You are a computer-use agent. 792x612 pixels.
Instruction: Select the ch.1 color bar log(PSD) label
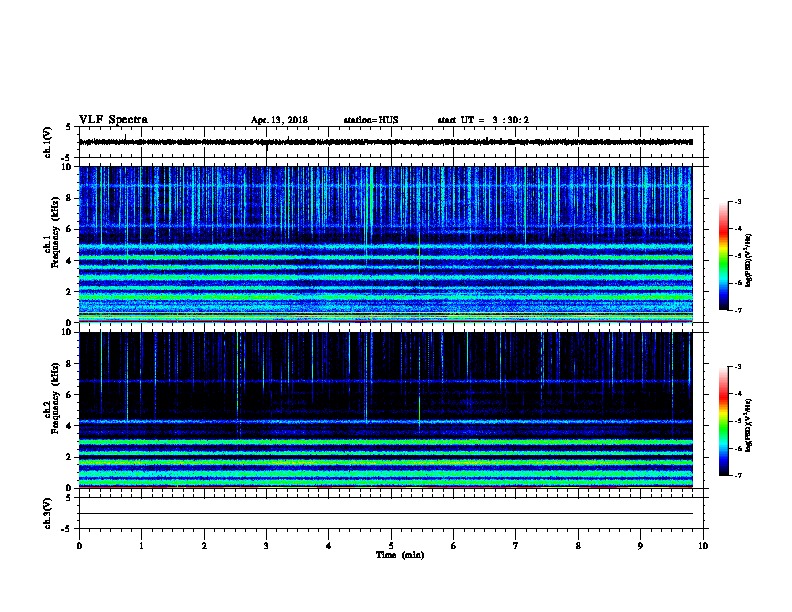coord(749,261)
